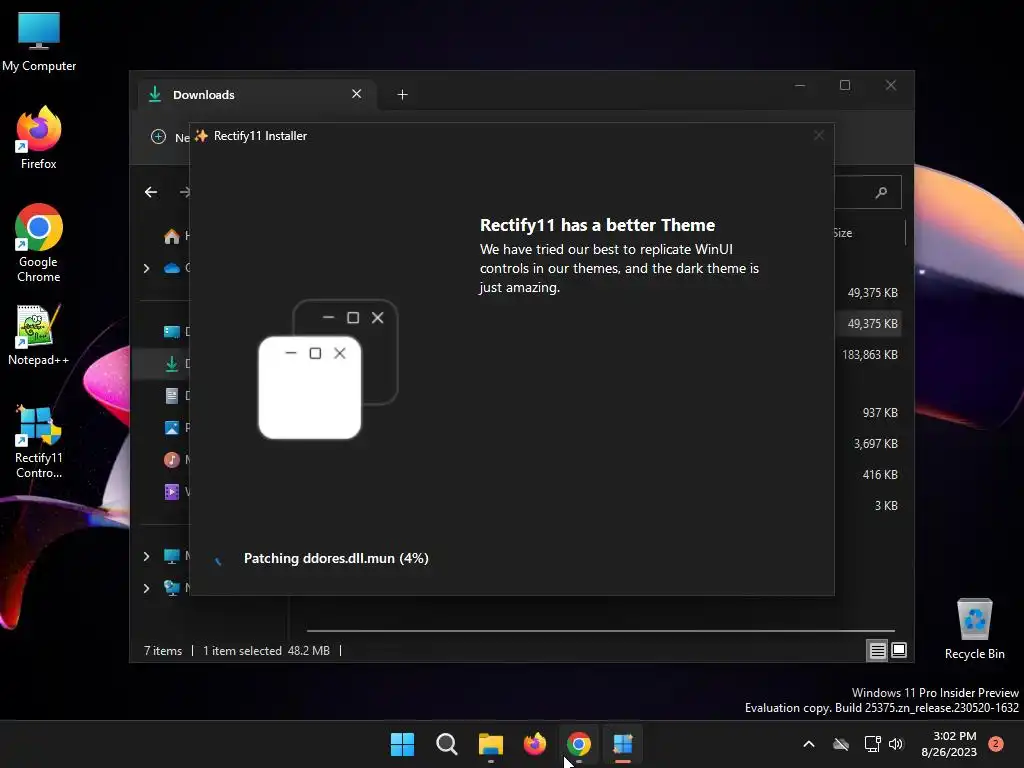This screenshot has width=1024, height=768.
Task: Expand the OneDrive sidebar node
Action: 146,268
